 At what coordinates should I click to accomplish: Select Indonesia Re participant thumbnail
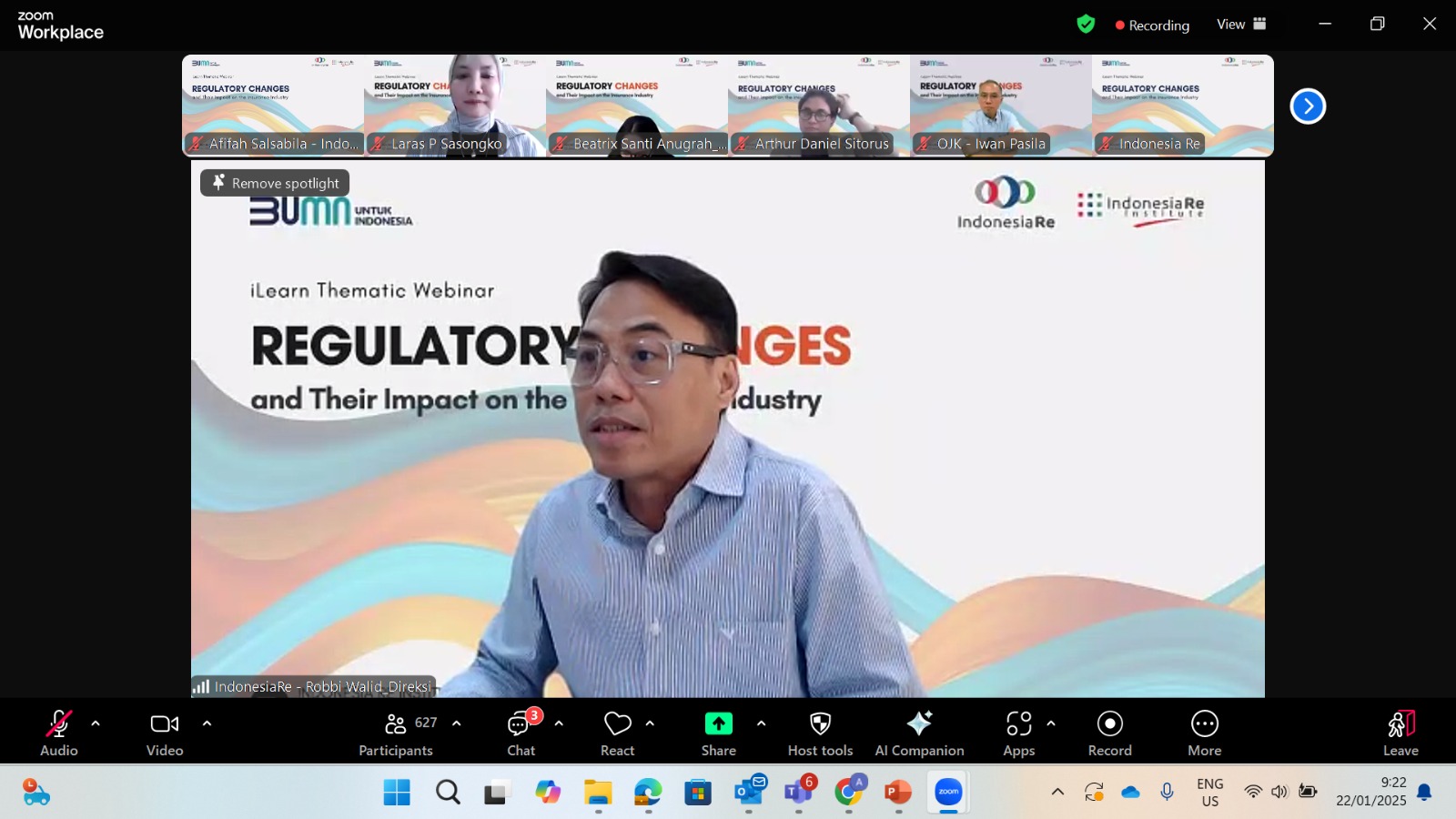point(1183,106)
